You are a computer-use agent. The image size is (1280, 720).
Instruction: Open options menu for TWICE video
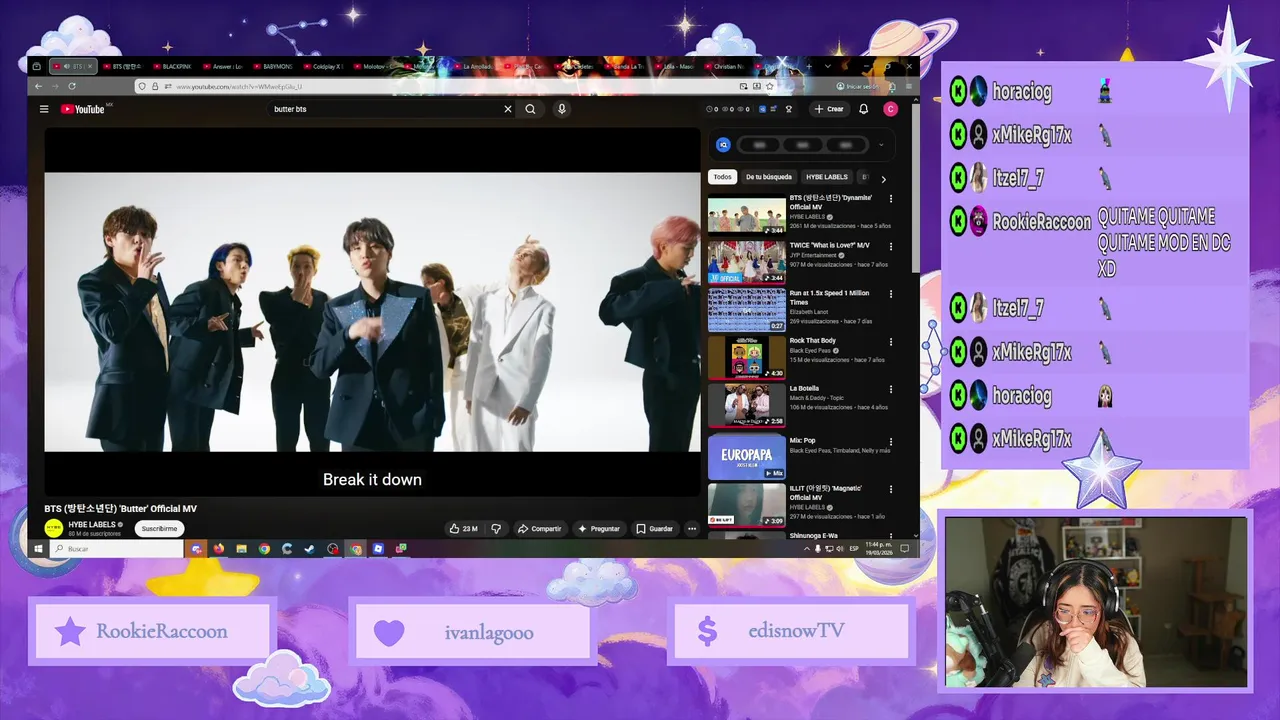coord(891,246)
